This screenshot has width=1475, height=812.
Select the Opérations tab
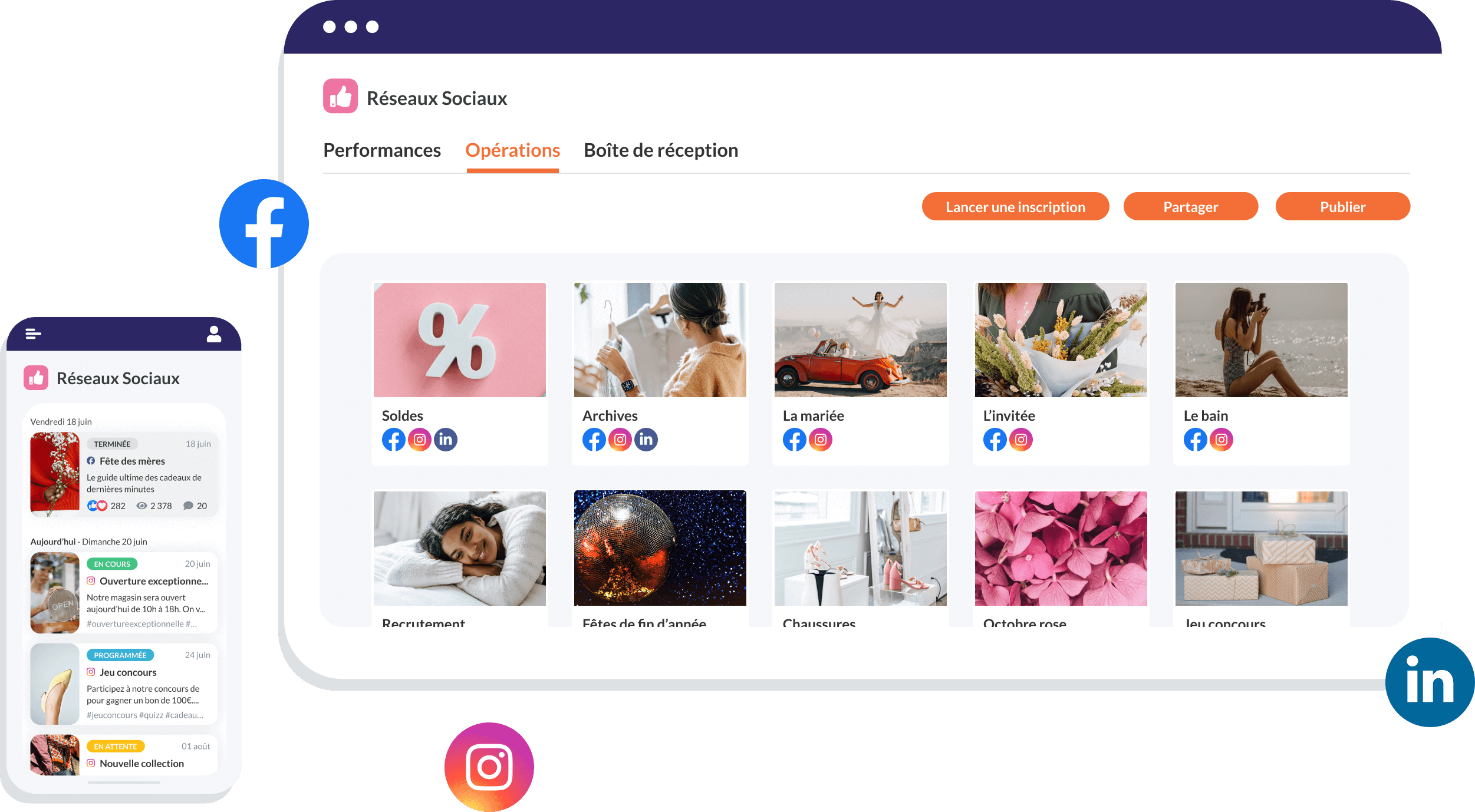pos(513,150)
